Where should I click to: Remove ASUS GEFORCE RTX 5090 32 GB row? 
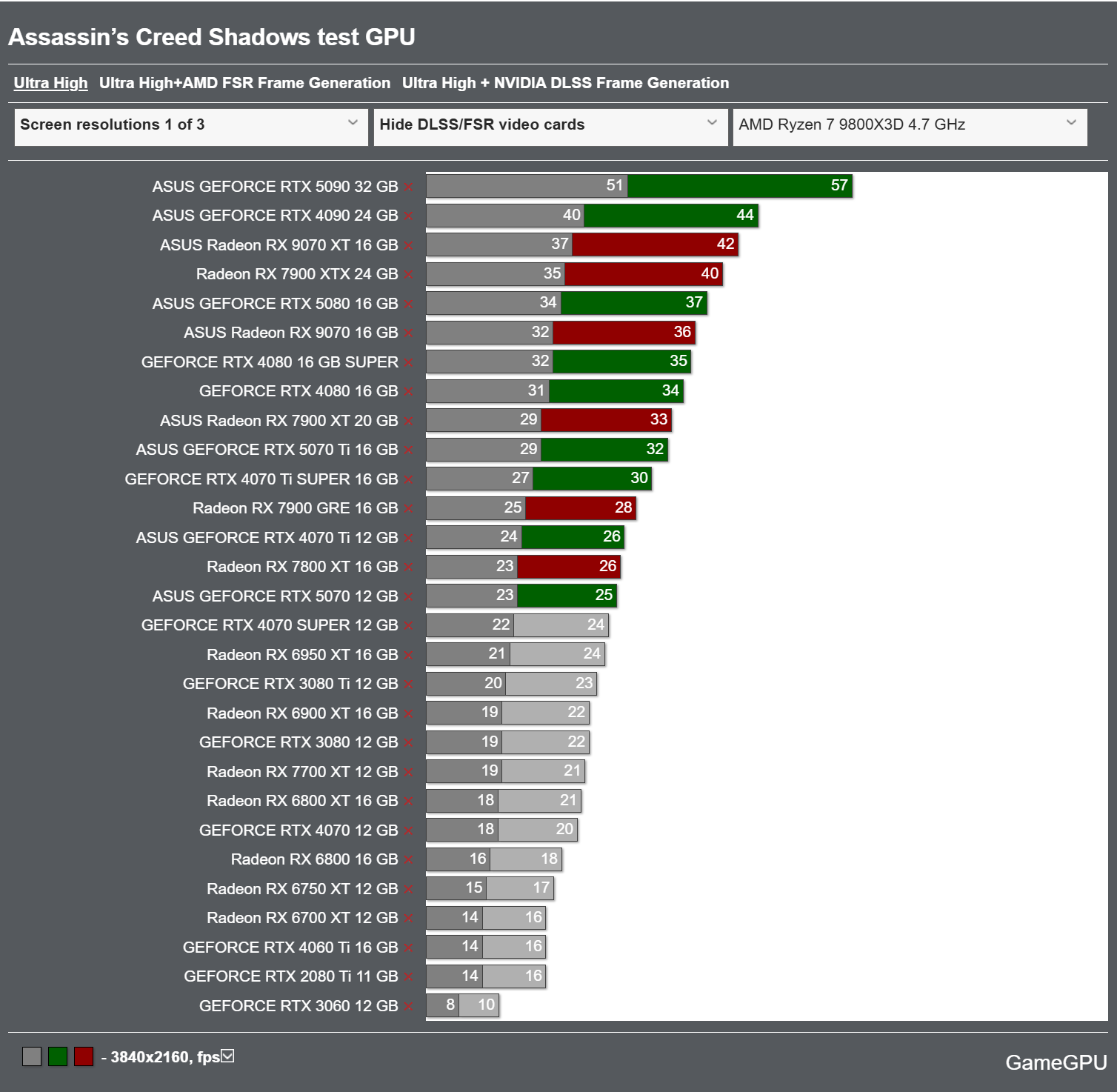408,187
